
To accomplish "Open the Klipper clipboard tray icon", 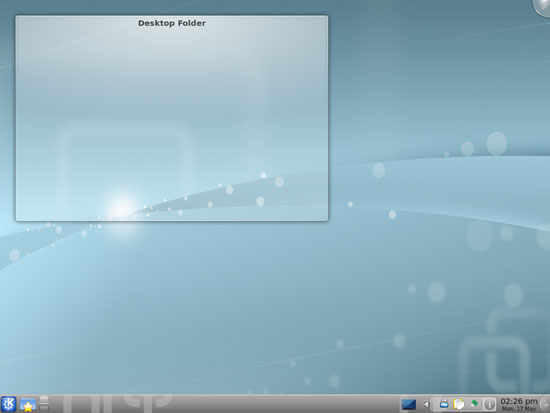I will point(458,404).
